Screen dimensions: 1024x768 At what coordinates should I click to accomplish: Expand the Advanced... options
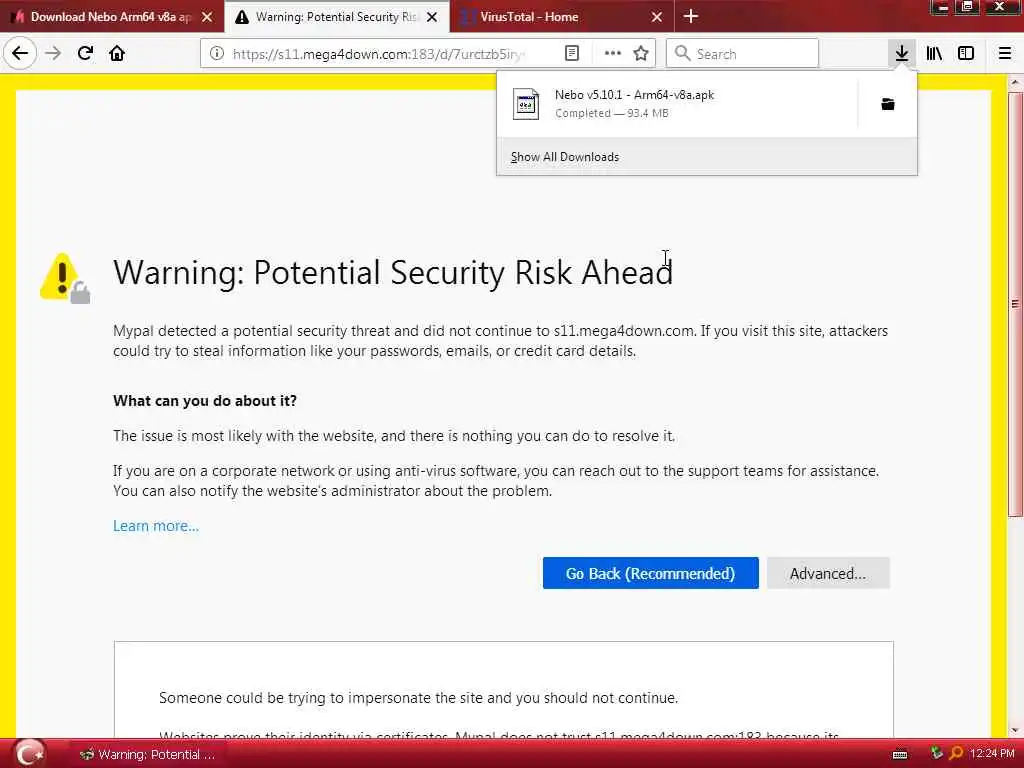tap(828, 573)
